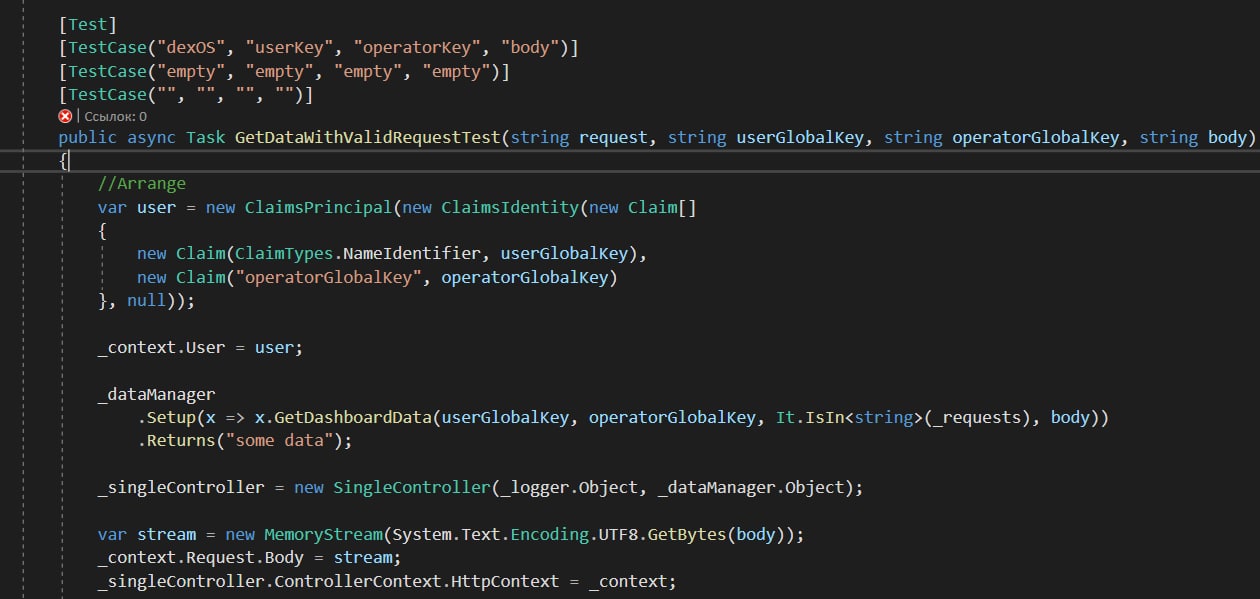Click the ClaimsIdentity type name

pos(510,208)
